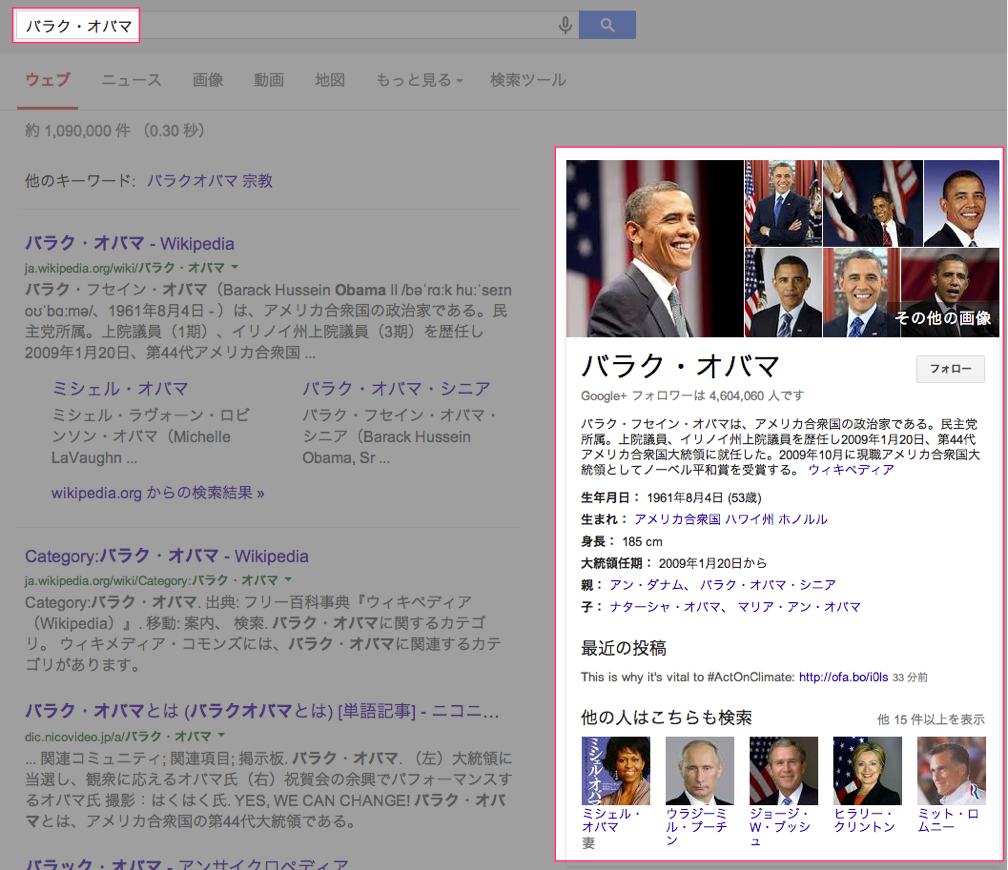
Task: Click the blue magnifier search button
Action: (x=607, y=25)
